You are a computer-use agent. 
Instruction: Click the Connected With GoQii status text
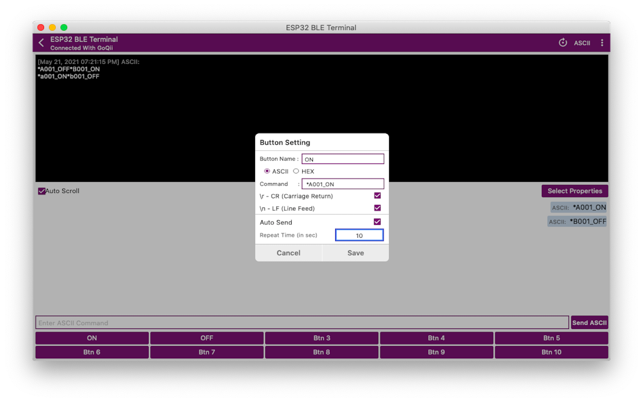(x=82, y=48)
